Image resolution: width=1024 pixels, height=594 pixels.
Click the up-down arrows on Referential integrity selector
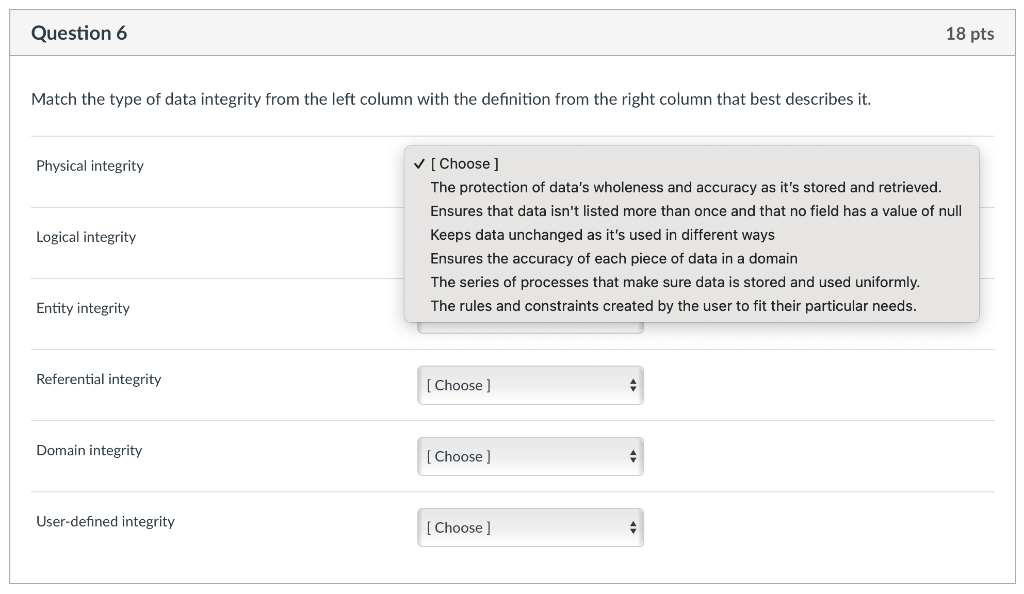point(632,385)
